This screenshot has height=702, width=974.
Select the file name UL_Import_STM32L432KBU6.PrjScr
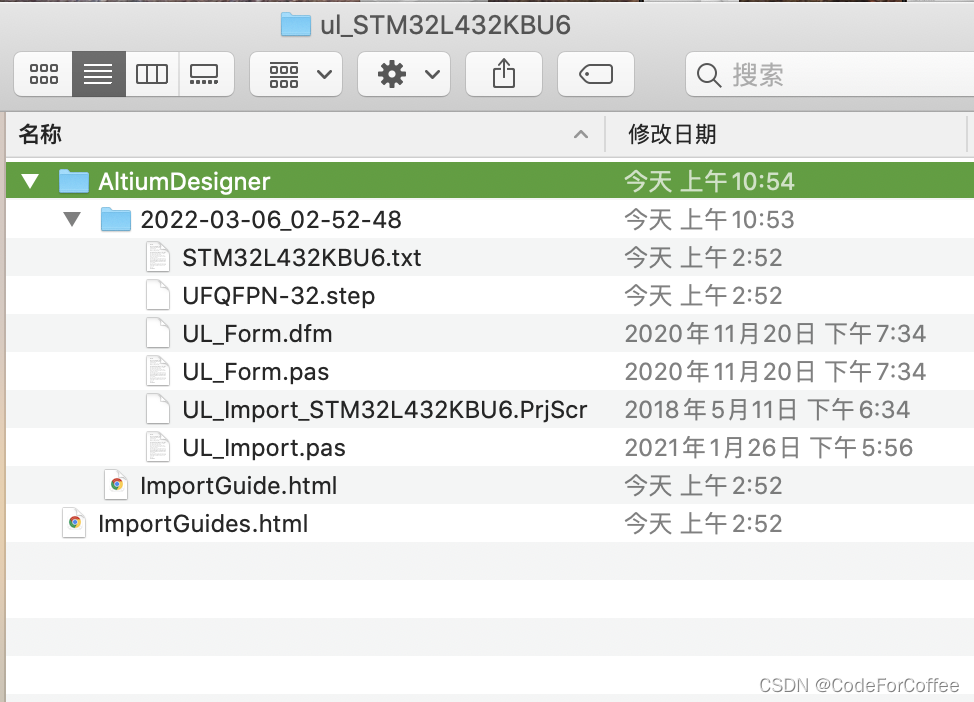pyautogui.click(x=385, y=409)
